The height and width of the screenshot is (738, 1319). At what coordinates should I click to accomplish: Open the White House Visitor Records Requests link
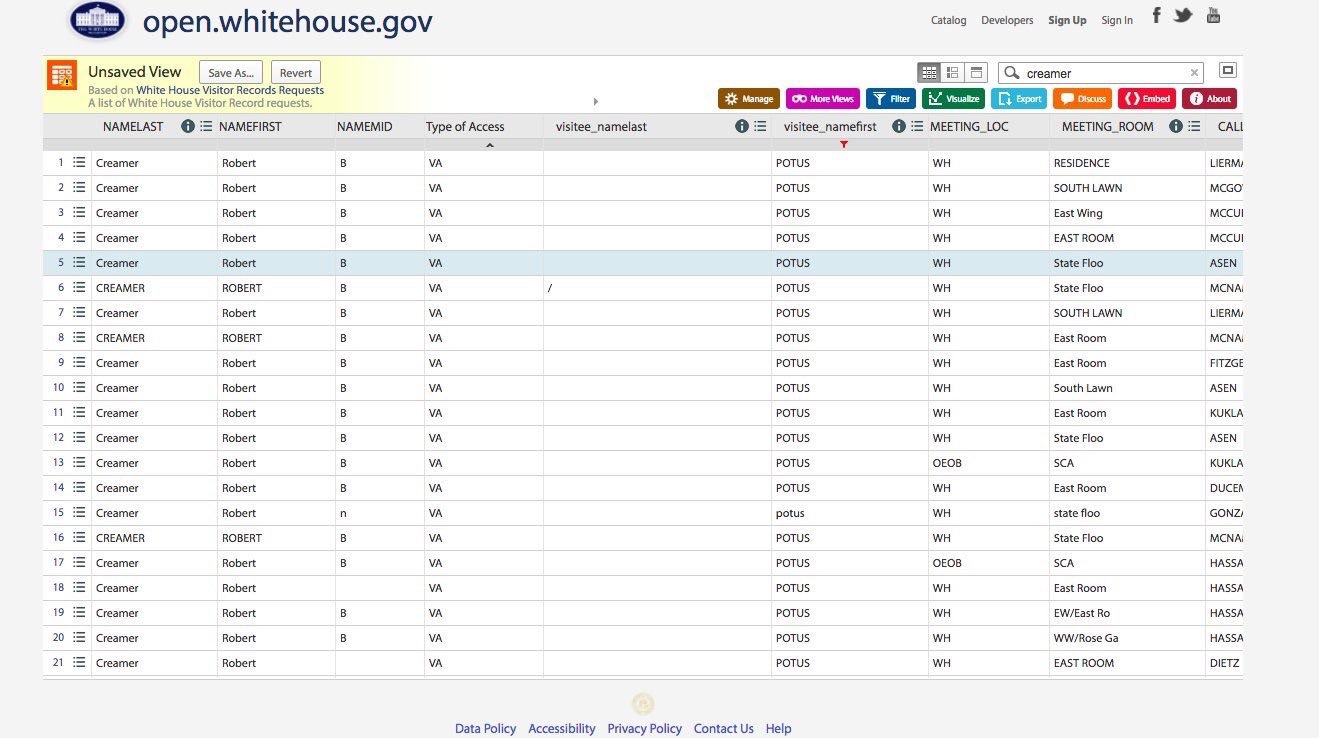[230, 90]
